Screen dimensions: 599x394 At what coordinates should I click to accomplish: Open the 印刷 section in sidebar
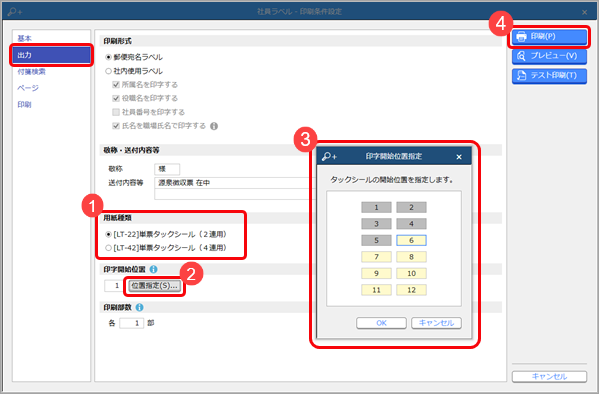[x=24, y=104]
